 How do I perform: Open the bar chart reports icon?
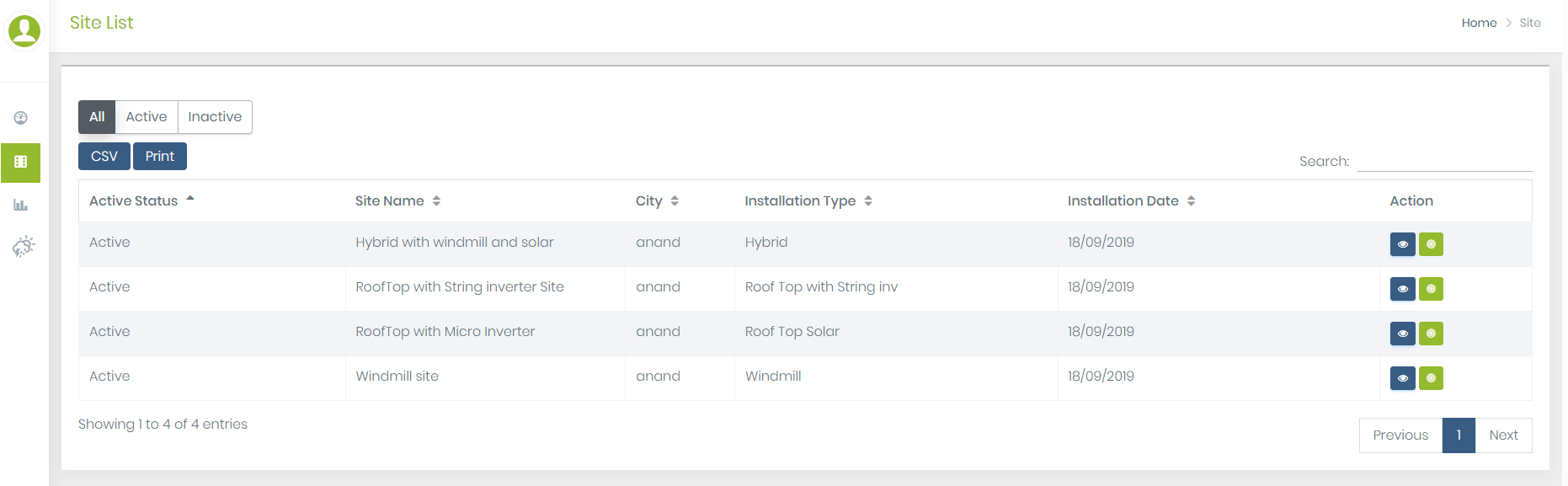pyautogui.click(x=21, y=205)
